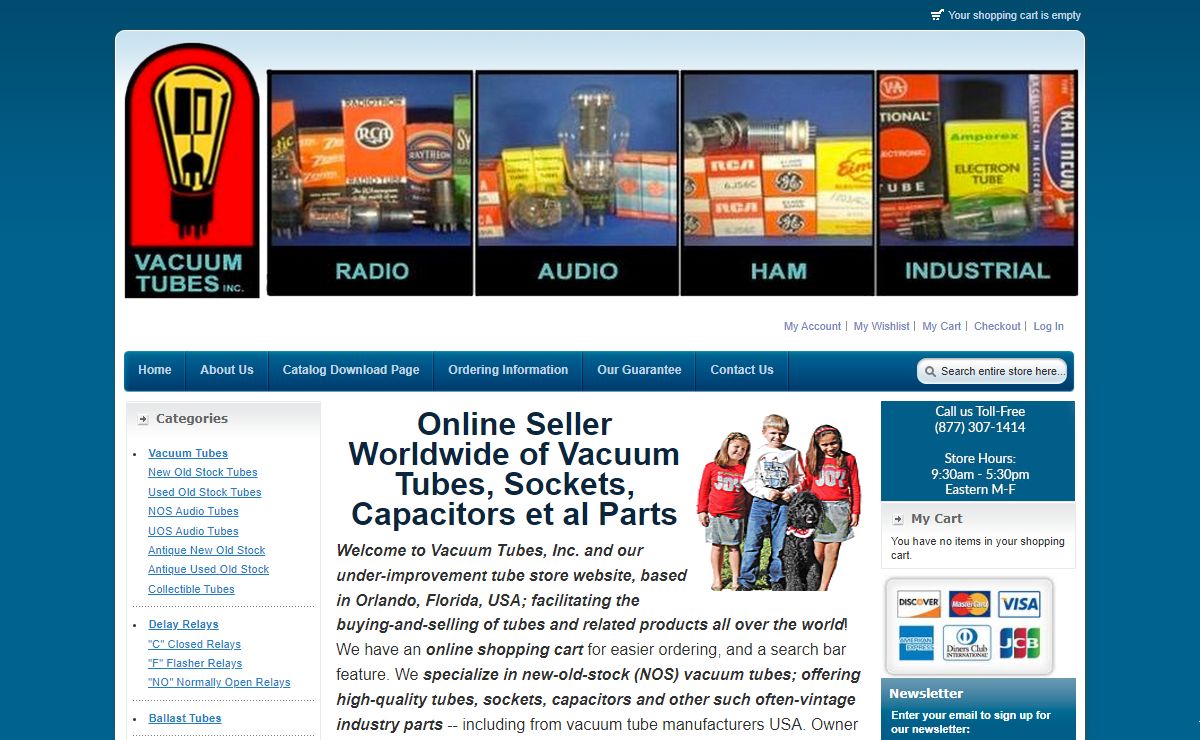The height and width of the screenshot is (740, 1200).
Task: Select Antique New Old Stock
Action: (207, 550)
